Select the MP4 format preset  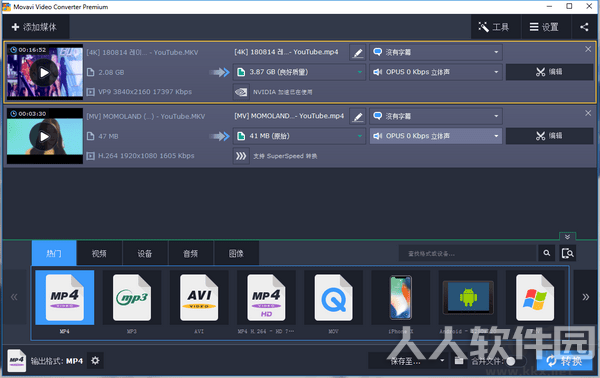tap(65, 302)
